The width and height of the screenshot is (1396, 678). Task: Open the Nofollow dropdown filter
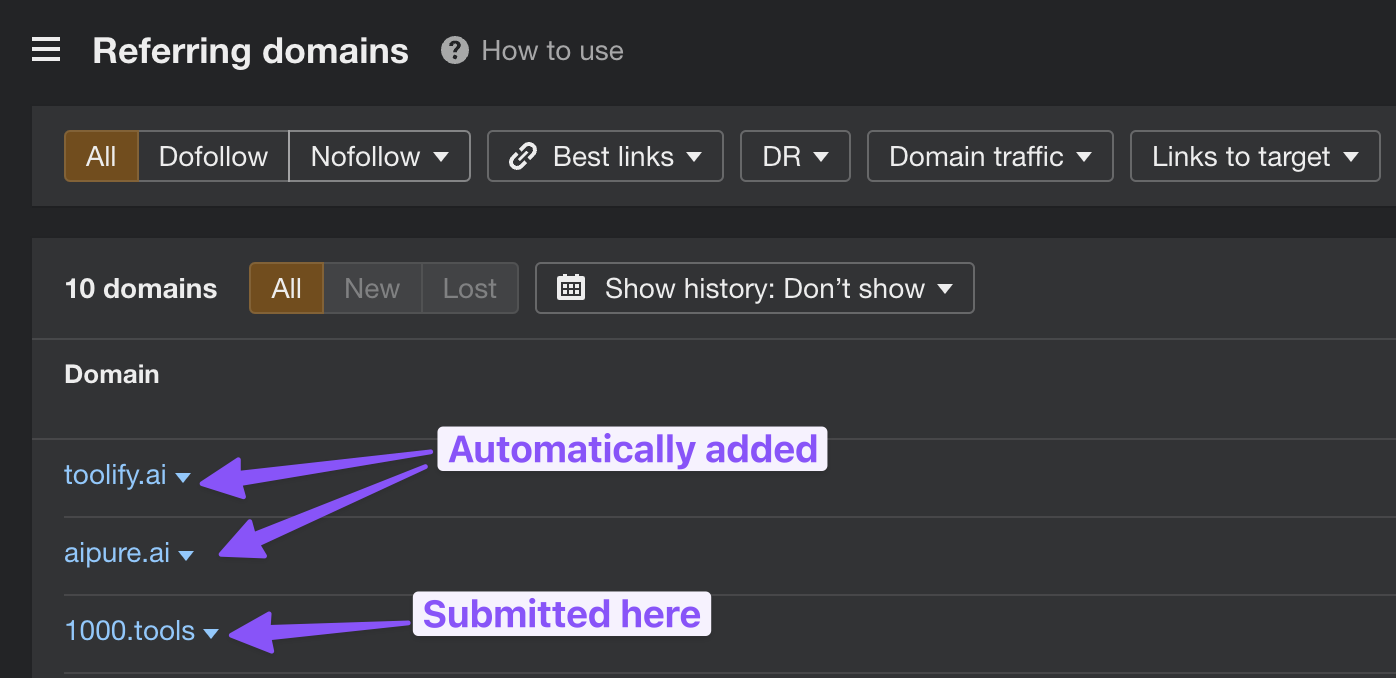point(379,156)
